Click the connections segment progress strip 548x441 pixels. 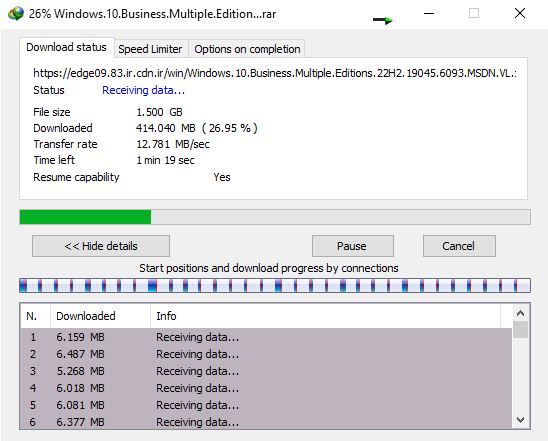click(x=275, y=285)
